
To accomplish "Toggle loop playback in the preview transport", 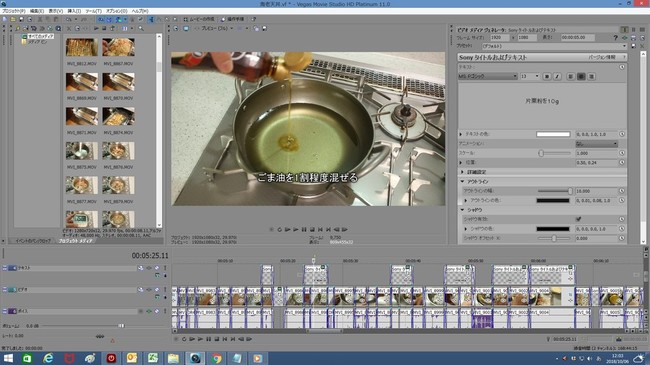I will click(279, 229).
